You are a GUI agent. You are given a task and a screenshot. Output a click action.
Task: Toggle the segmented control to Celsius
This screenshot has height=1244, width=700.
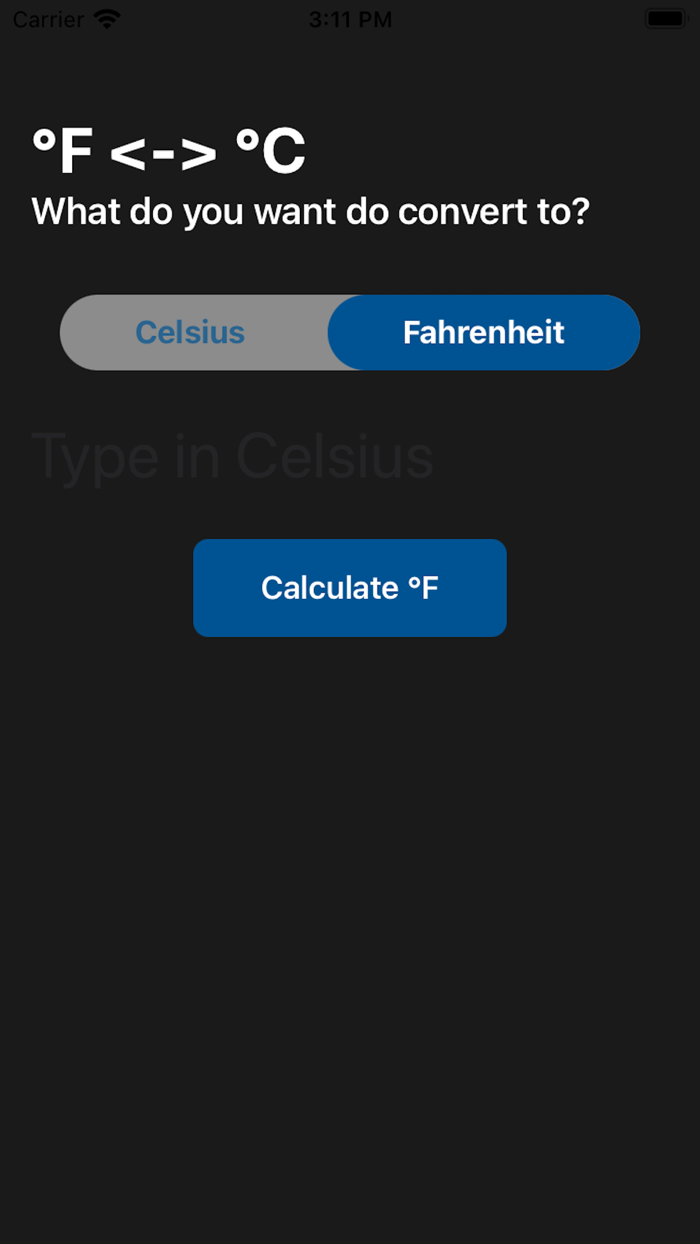coord(190,332)
